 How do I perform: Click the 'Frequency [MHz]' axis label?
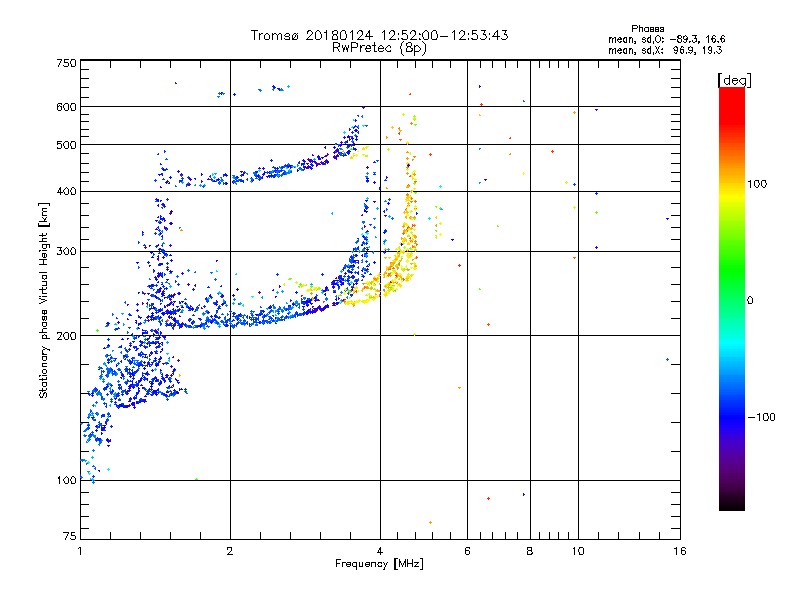point(379,564)
